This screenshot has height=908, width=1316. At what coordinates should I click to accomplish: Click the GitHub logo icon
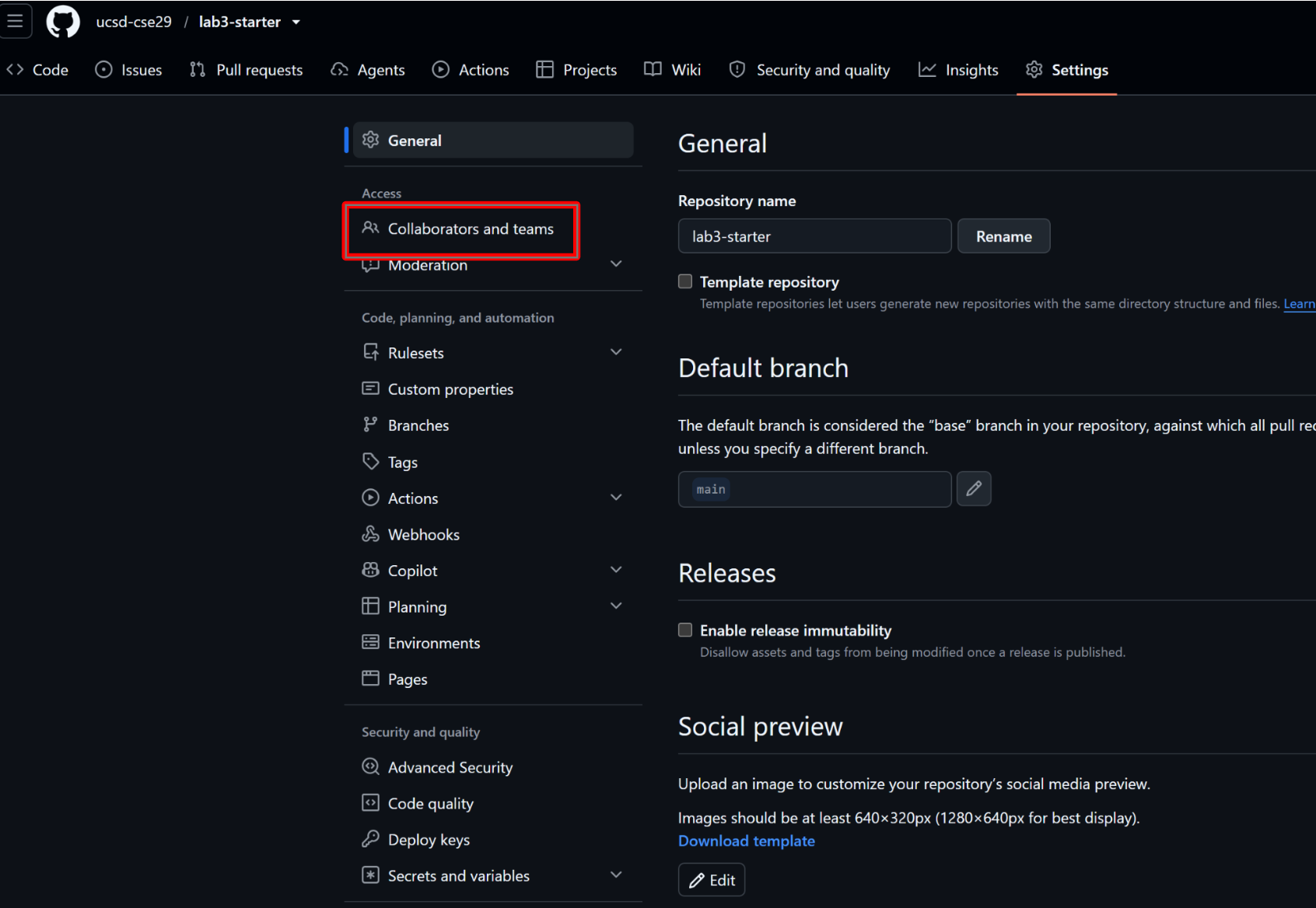pyautogui.click(x=63, y=22)
